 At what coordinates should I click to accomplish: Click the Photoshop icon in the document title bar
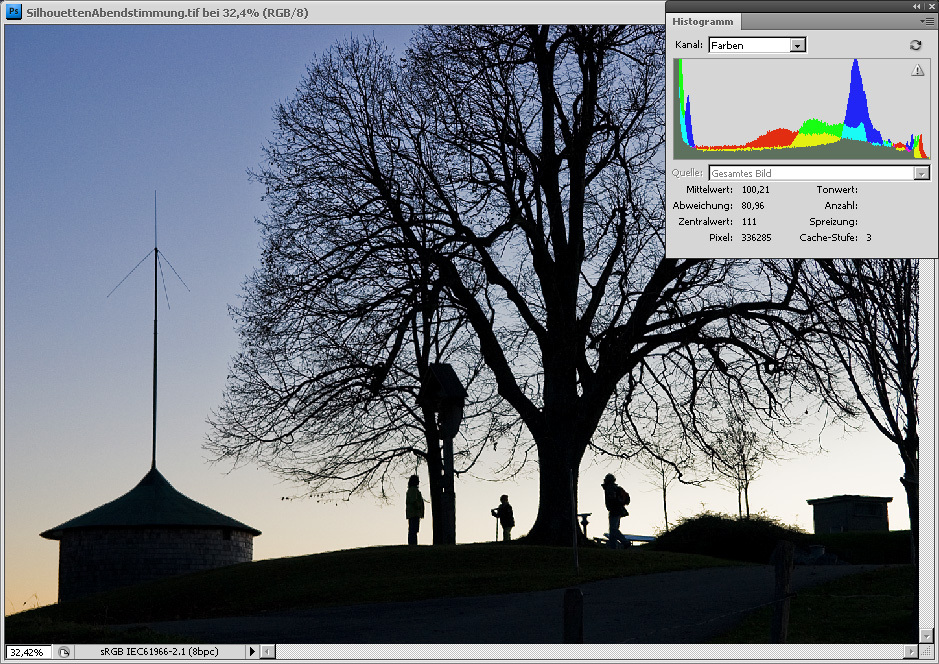[14, 12]
